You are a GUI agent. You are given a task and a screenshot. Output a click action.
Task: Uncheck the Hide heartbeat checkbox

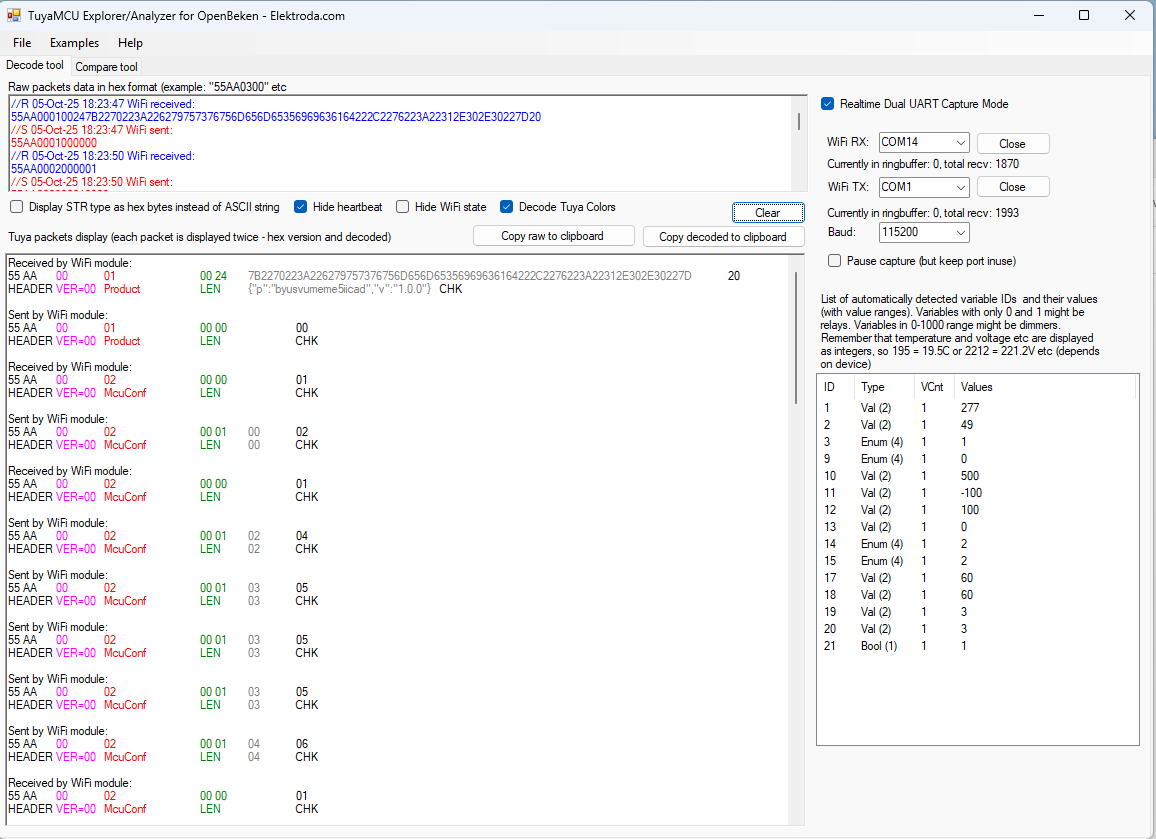tap(300, 207)
